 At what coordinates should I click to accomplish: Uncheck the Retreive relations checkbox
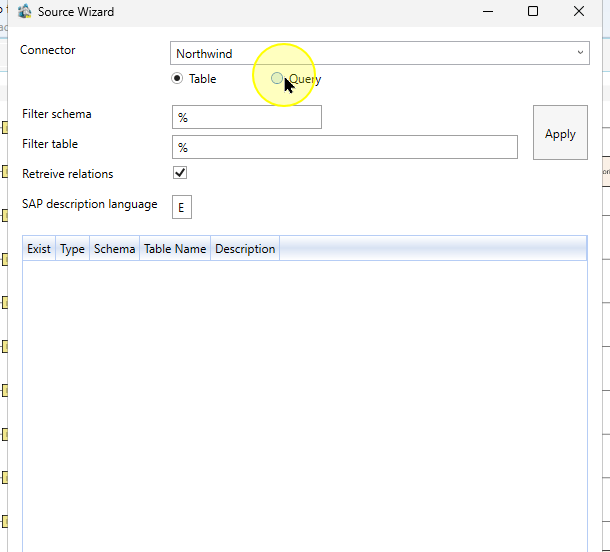[x=180, y=173]
